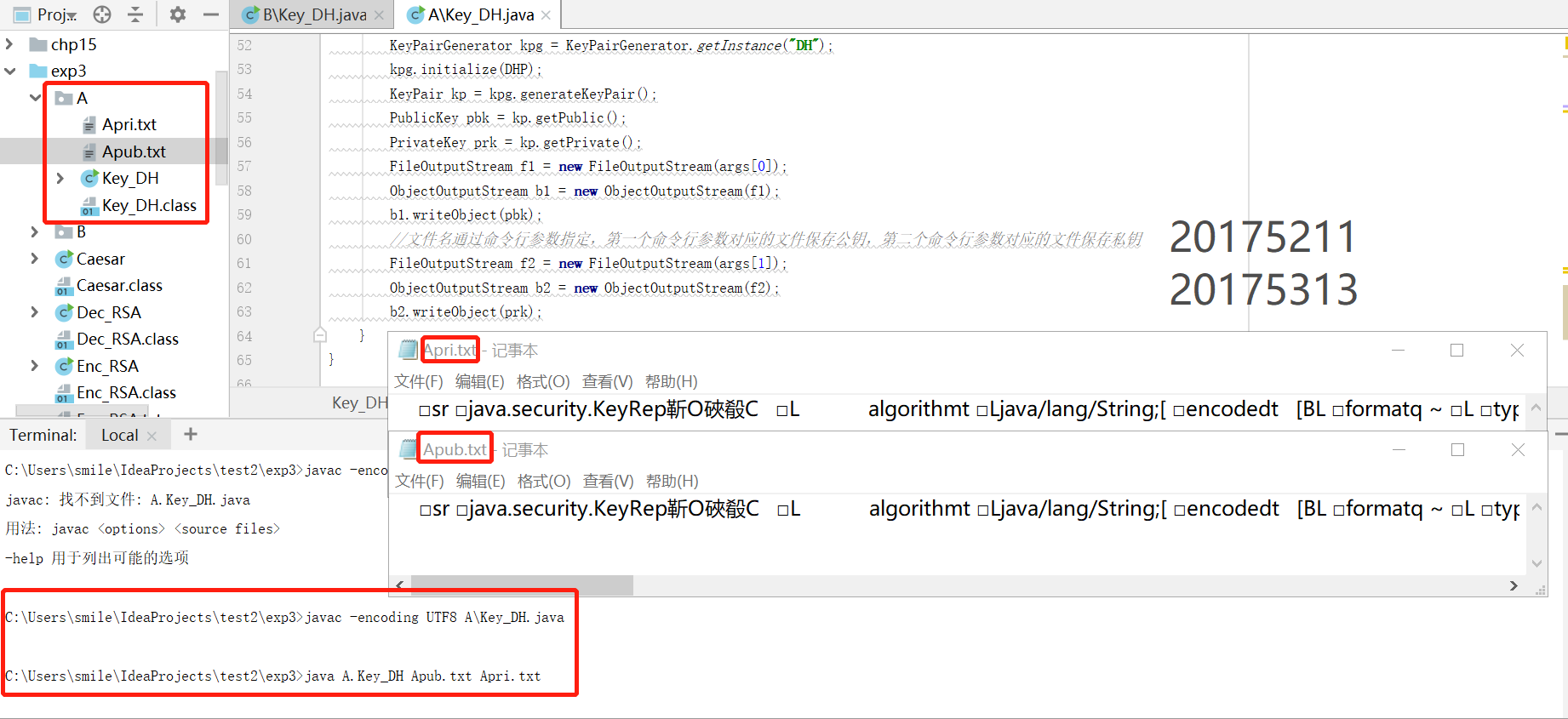
Task: Click the Apub.txt Notepad title icon
Action: pyautogui.click(x=409, y=448)
